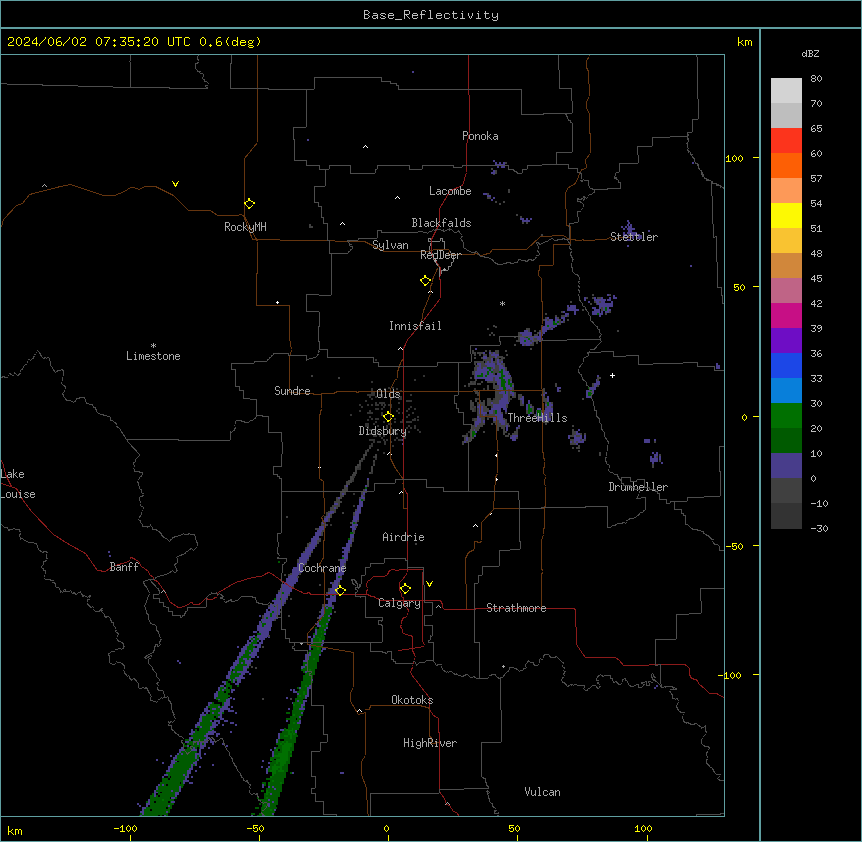This screenshot has height=842, width=862.
Task: Click the yellow diamond marker south of RedDeer
Action: (x=426, y=281)
